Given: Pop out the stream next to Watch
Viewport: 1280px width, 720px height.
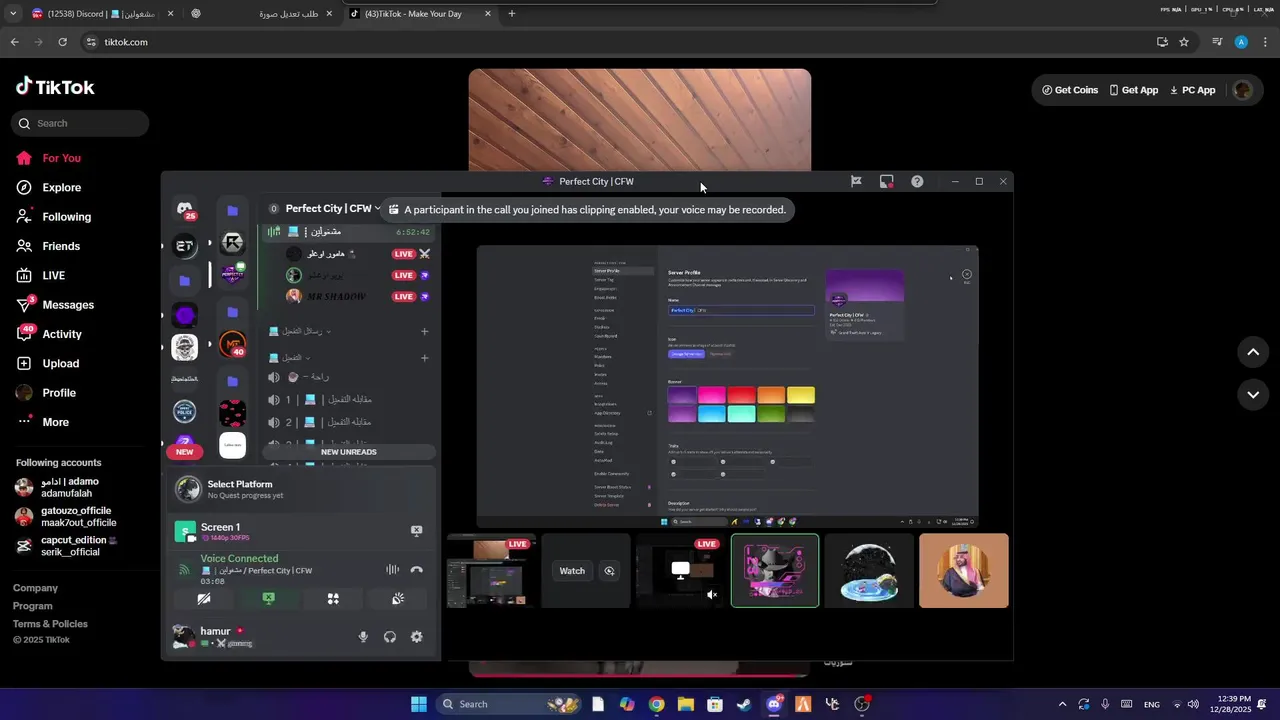Looking at the screenshot, I should (x=609, y=571).
